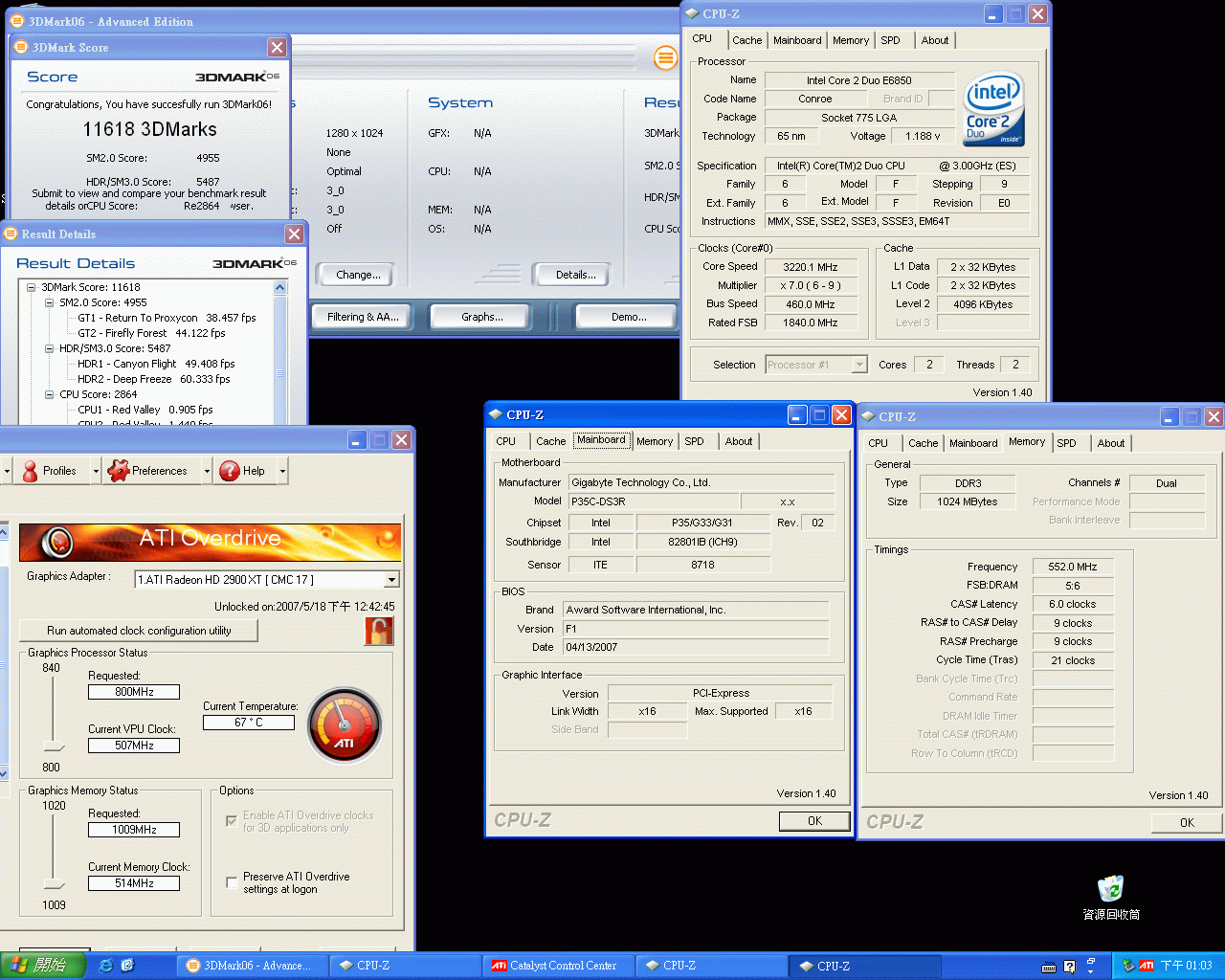The image size is (1225, 980).
Task: Click the Current Temperature 67 °C field
Action: [x=249, y=723]
